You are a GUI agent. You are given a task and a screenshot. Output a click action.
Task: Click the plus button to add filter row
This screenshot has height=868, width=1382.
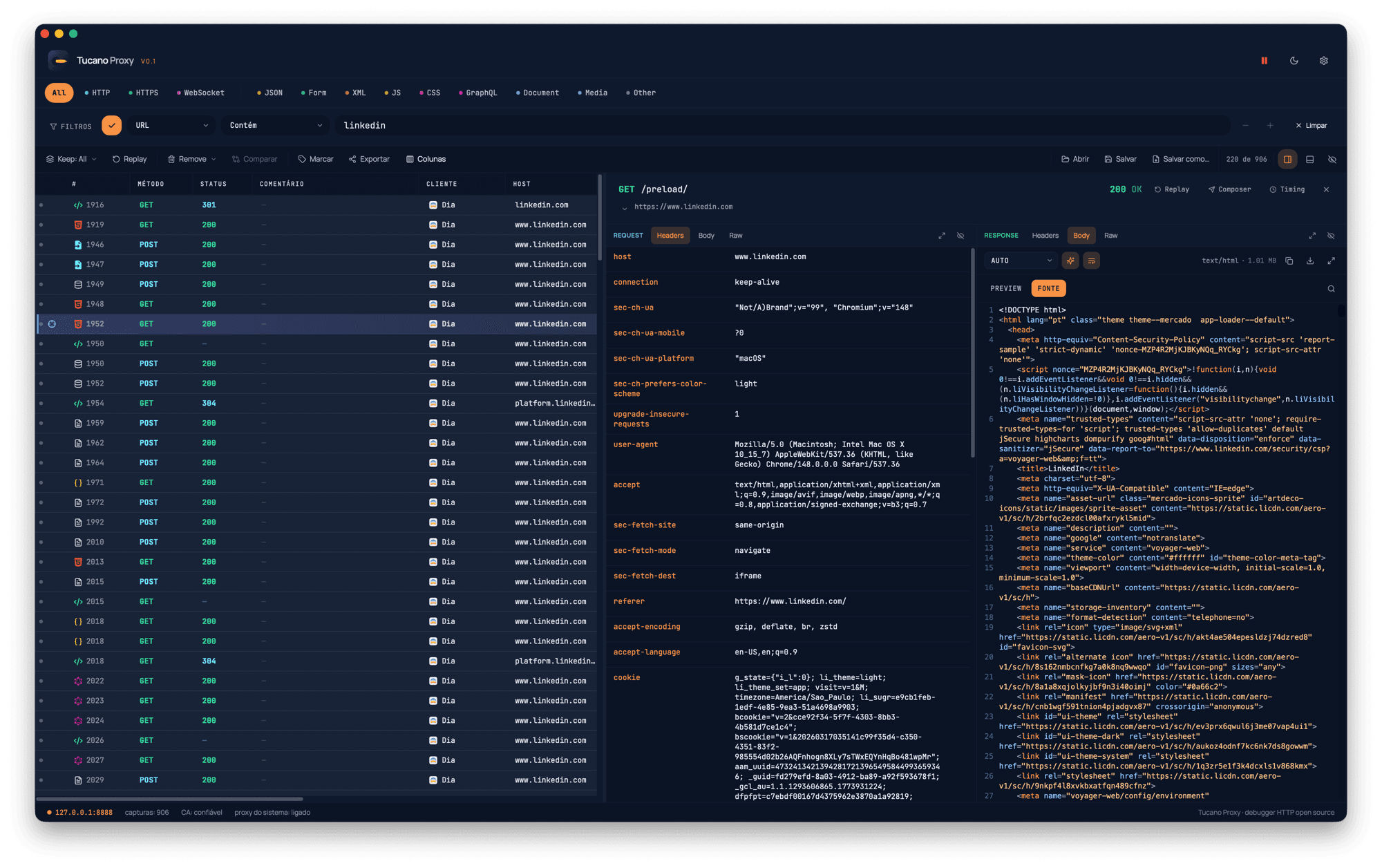(1270, 126)
